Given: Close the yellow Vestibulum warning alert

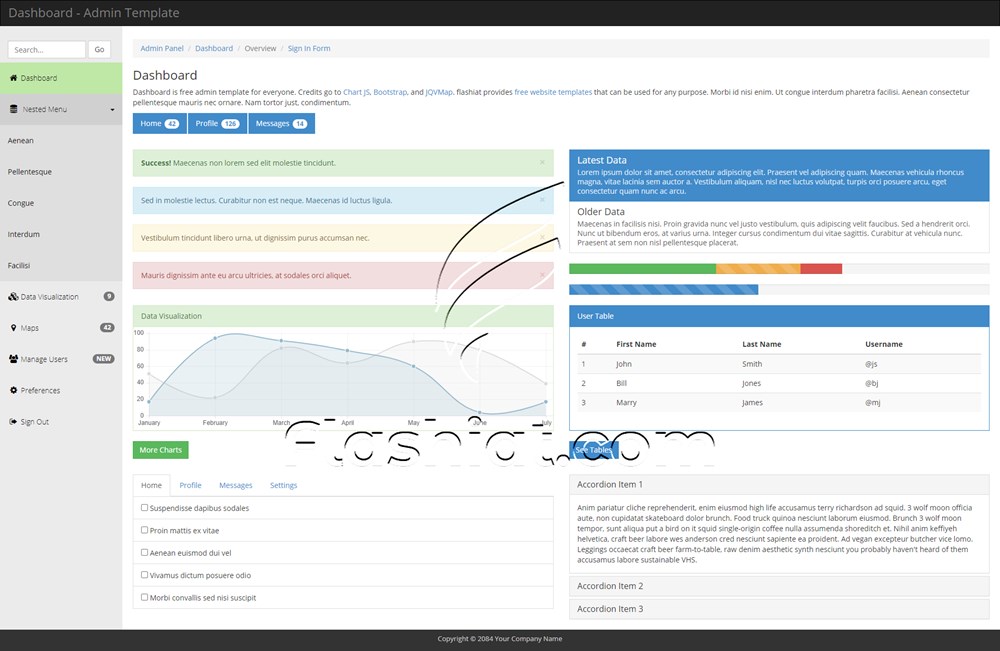Looking at the screenshot, I should 542,237.
